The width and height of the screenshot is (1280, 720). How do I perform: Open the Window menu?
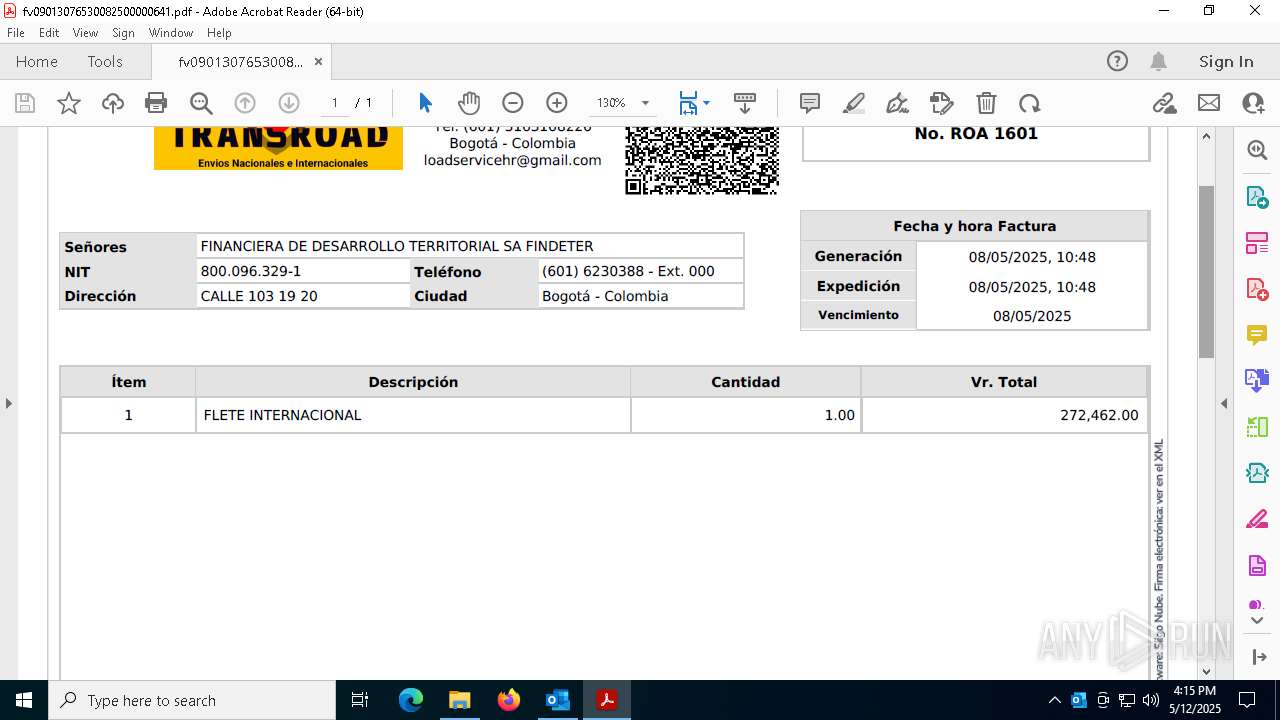click(x=171, y=33)
